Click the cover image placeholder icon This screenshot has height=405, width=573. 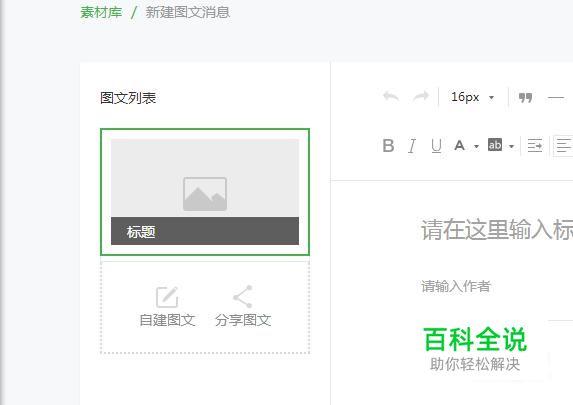(205, 194)
